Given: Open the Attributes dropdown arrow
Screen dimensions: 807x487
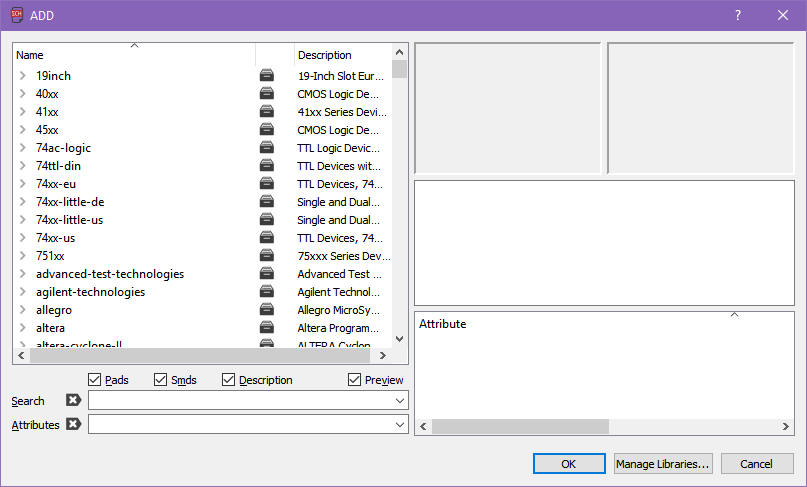Looking at the screenshot, I should pos(400,425).
